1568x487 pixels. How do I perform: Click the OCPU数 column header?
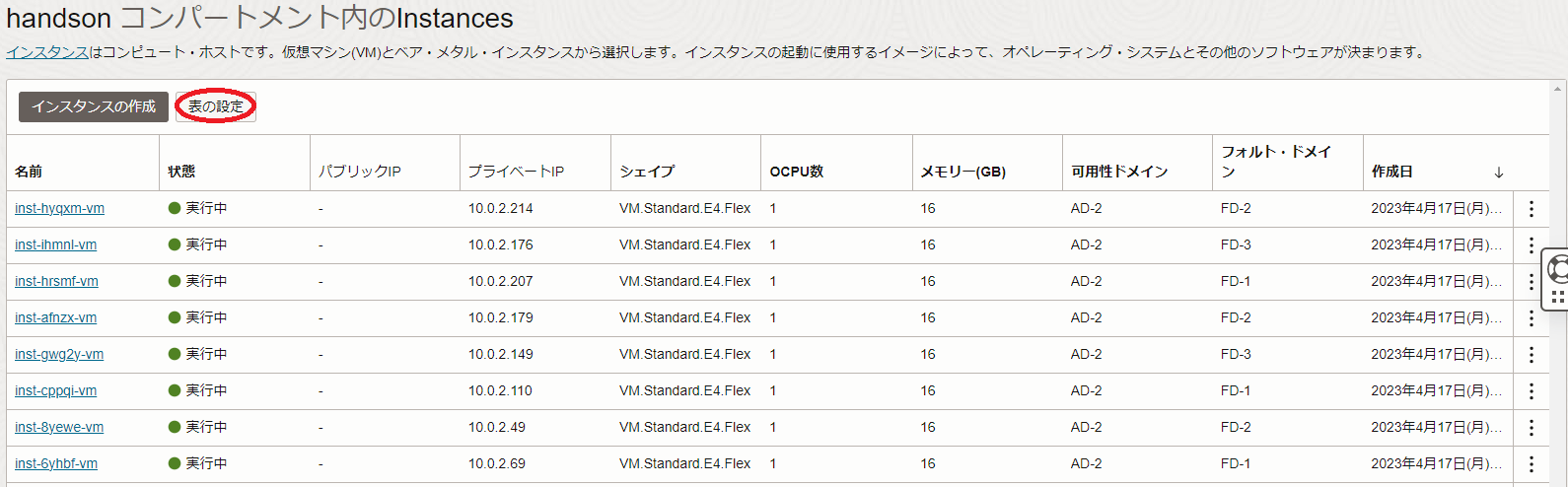tap(796, 172)
